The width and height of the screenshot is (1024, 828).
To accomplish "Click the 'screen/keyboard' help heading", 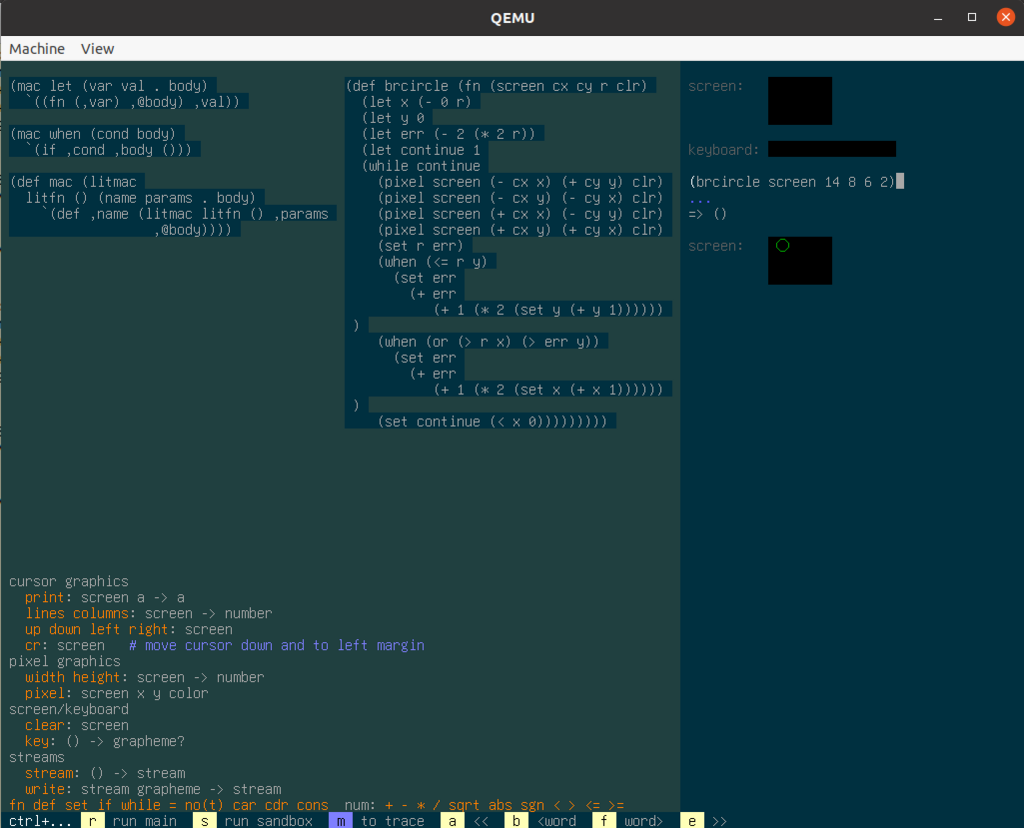I will pyautogui.click(x=69, y=709).
